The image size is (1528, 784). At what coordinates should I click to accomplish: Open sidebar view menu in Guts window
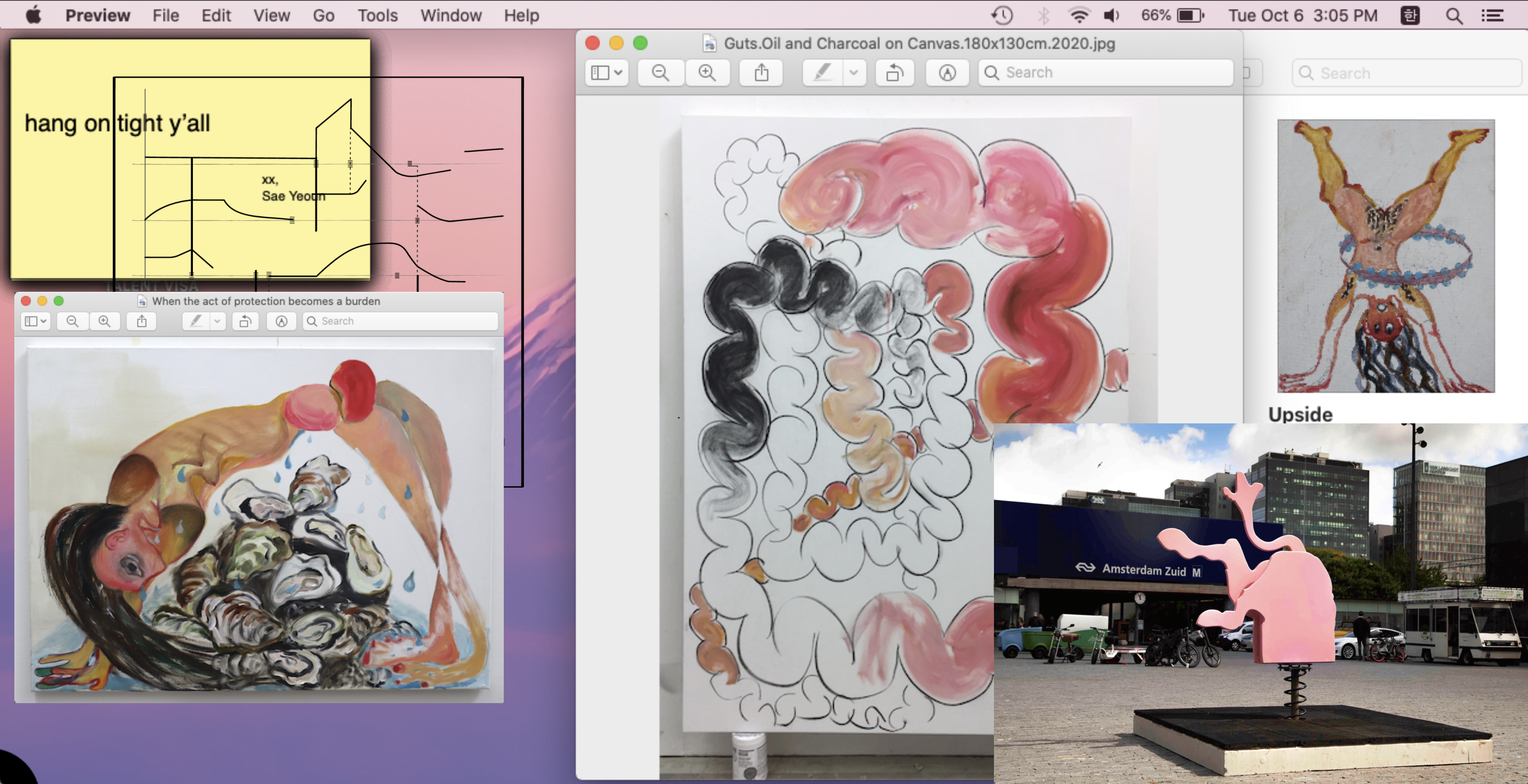(606, 72)
